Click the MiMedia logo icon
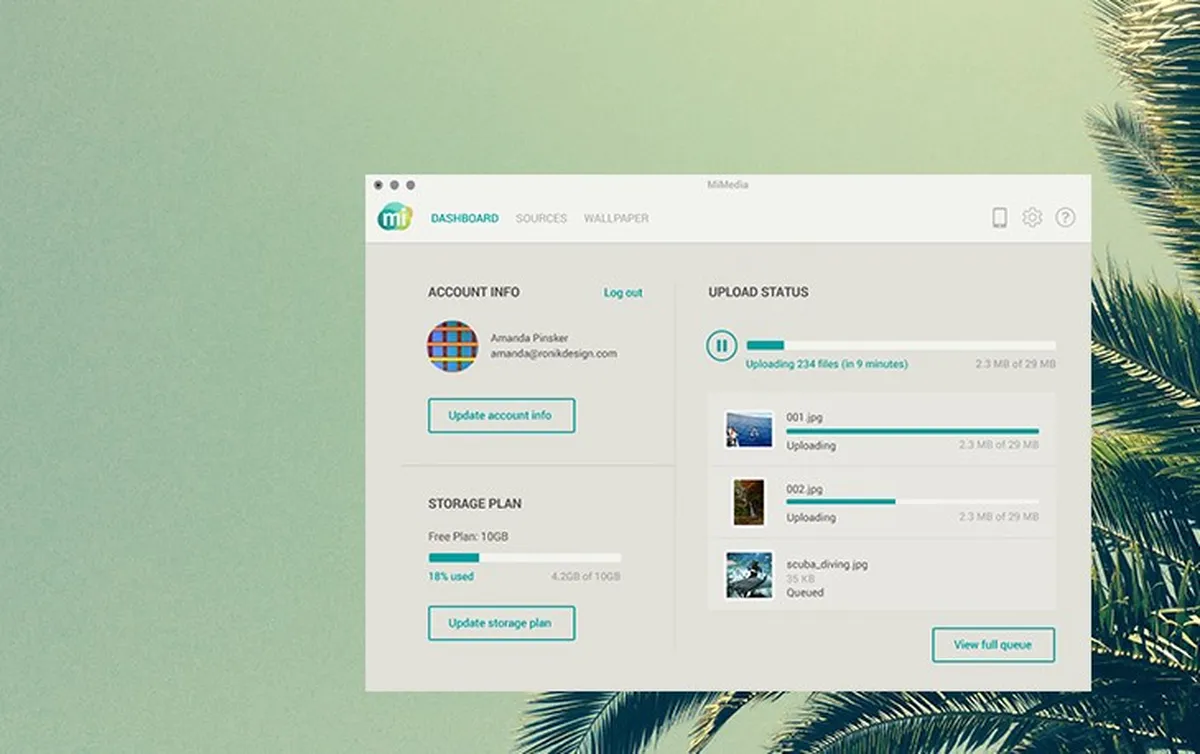Screen dimensions: 1200x754 coord(394,217)
